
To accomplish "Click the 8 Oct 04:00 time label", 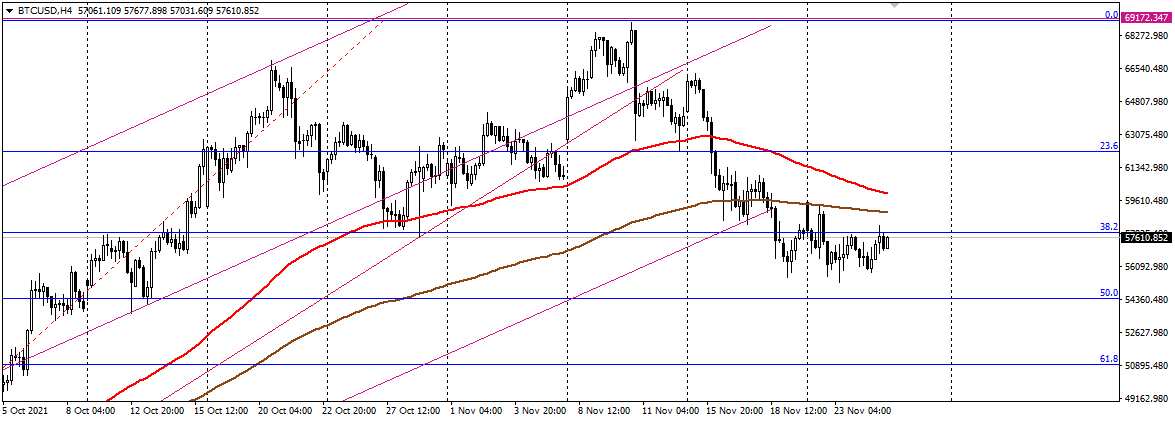I will tap(91, 412).
